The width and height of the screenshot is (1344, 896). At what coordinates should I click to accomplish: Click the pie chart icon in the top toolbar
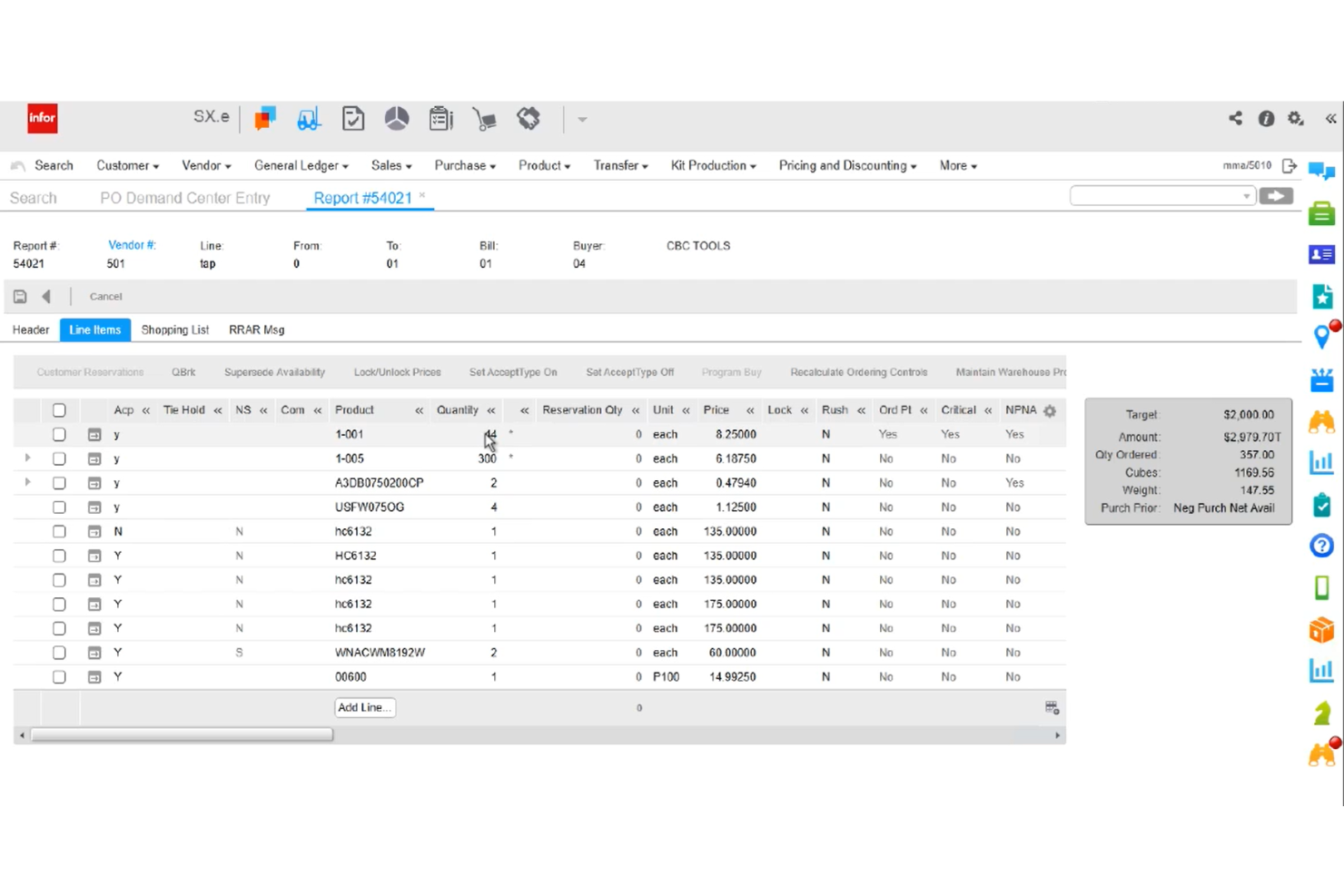(x=396, y=118)
